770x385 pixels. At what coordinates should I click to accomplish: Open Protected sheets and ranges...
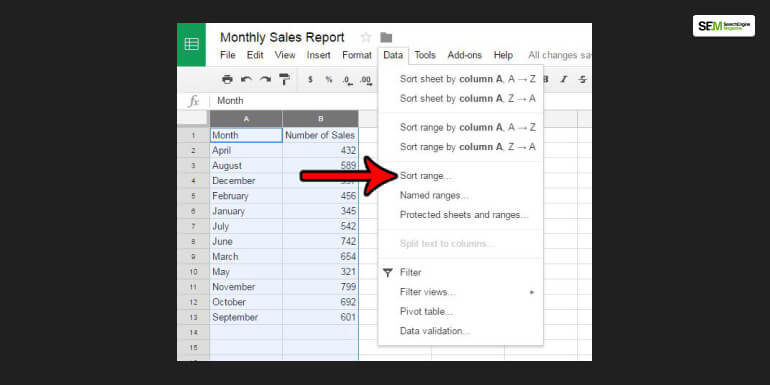coord(461,215)
